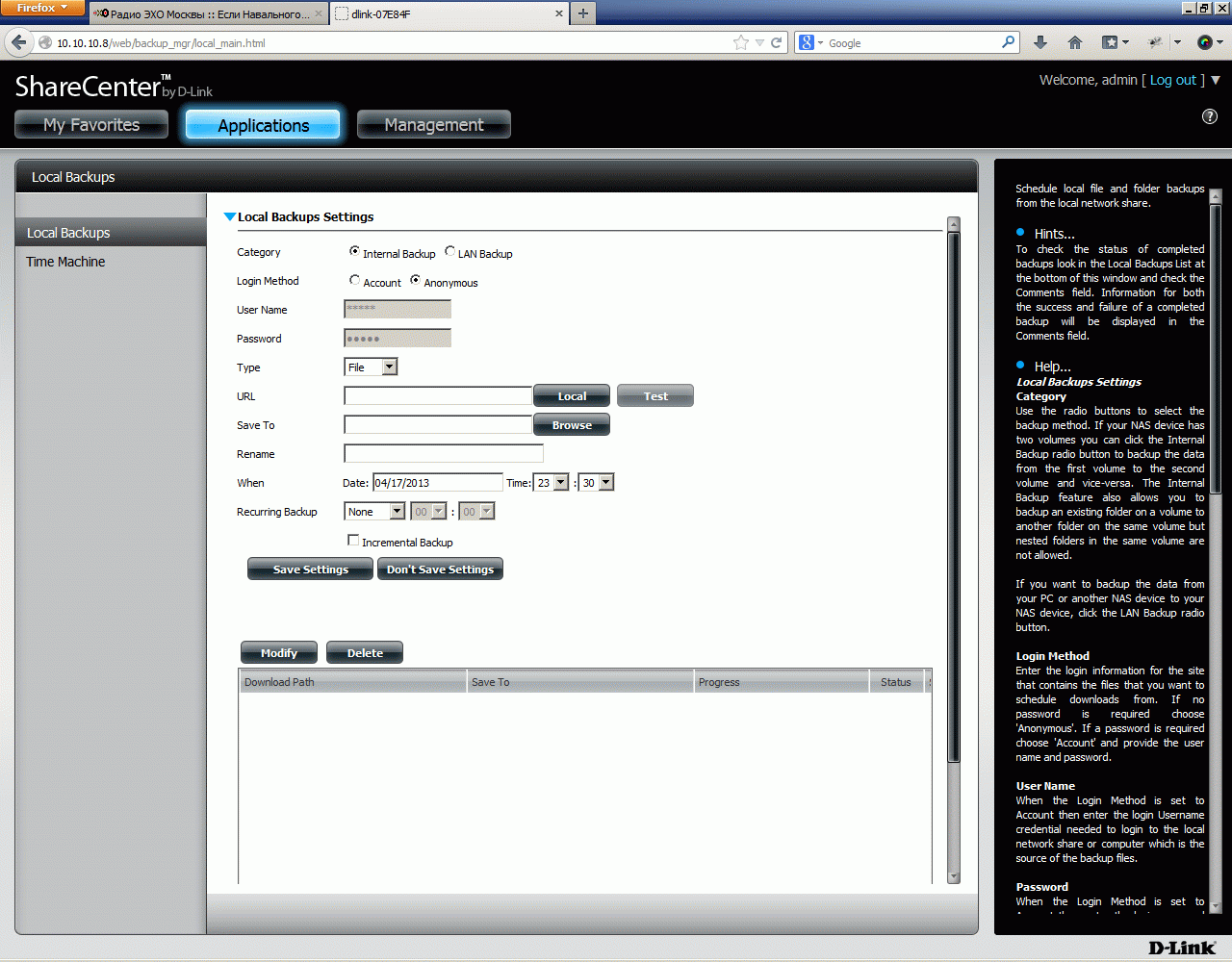The image size is (1232, 962).
Task: Start search with the magnifying glass icon
Action: coord(1008,42)
